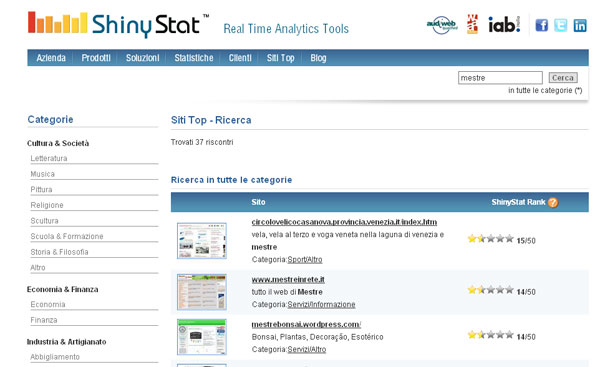This screenshot has height=367, width=600.
Task: Select Scuola & Formazione category
Action: [x=67, y=237]
